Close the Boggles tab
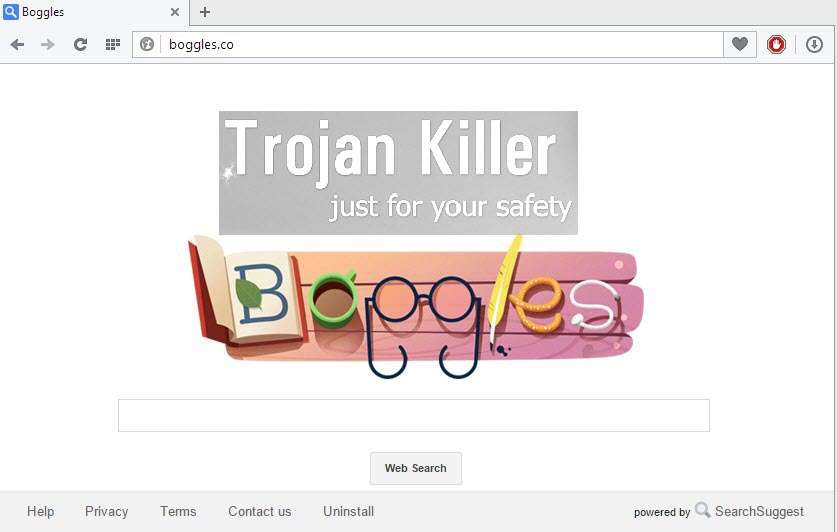 click(175, 12)
